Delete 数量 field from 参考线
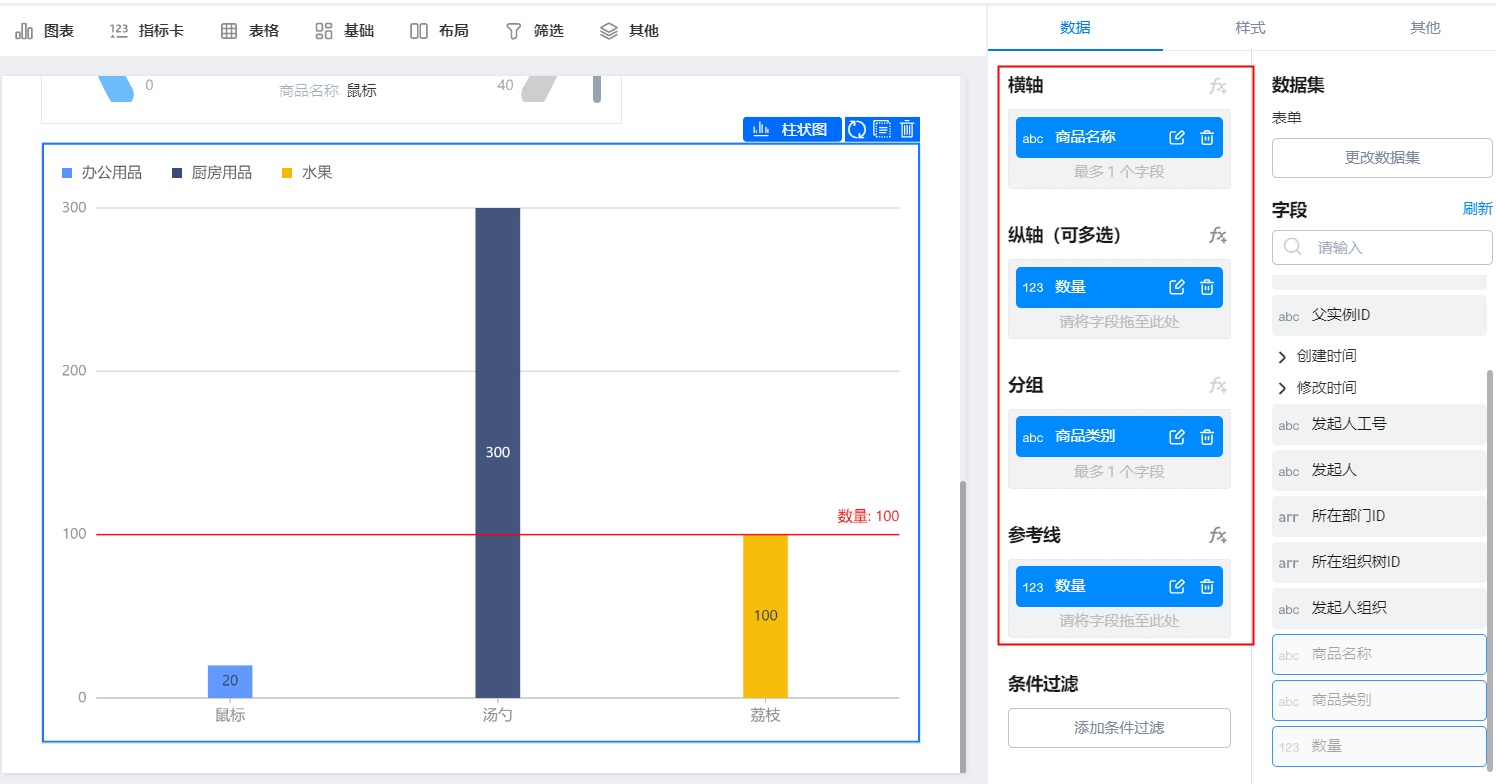The width and height of the screenshot is (1496, 784). tap(1207, 586)
